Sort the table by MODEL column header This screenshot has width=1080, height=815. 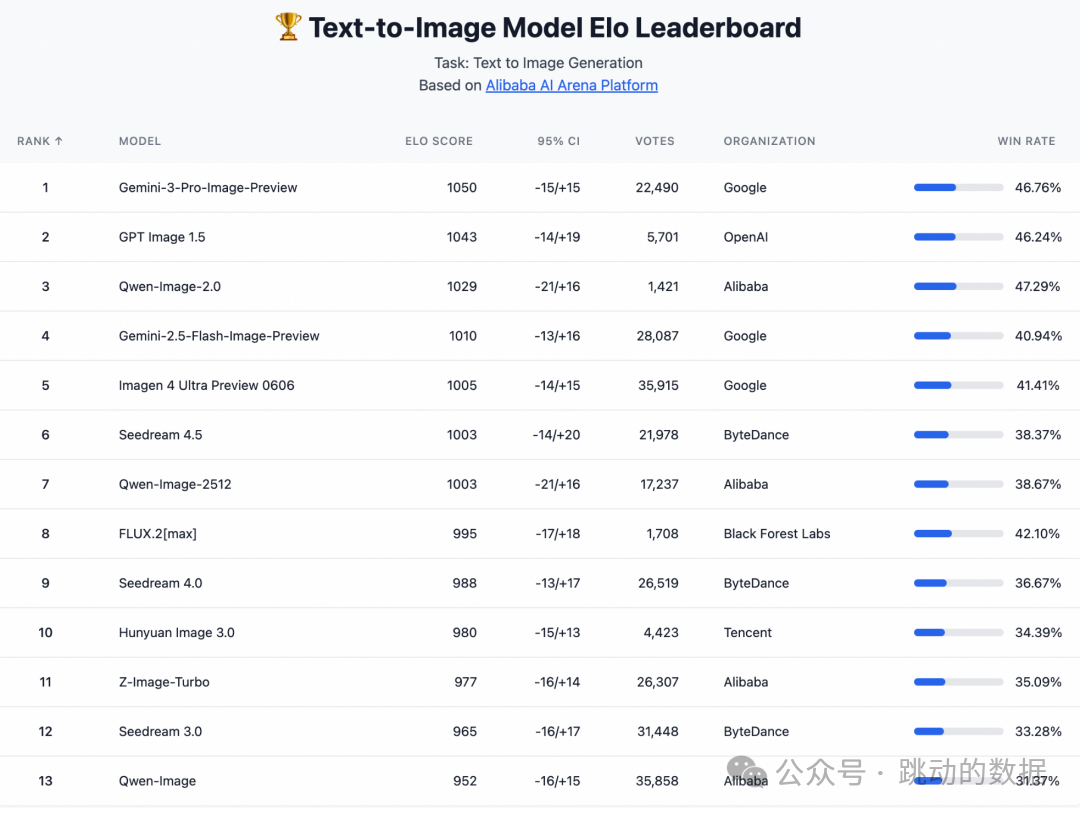pyautogui.click(x=140, y=141)
